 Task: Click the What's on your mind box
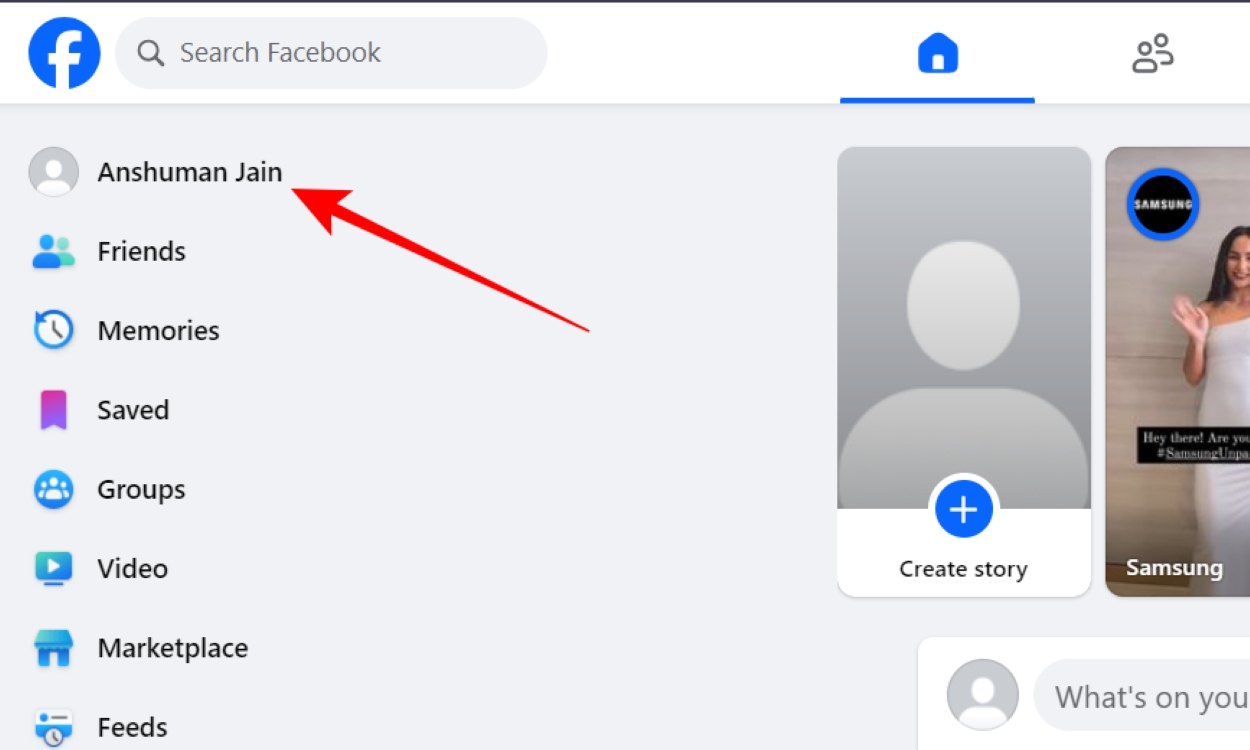coord(1142,695)
